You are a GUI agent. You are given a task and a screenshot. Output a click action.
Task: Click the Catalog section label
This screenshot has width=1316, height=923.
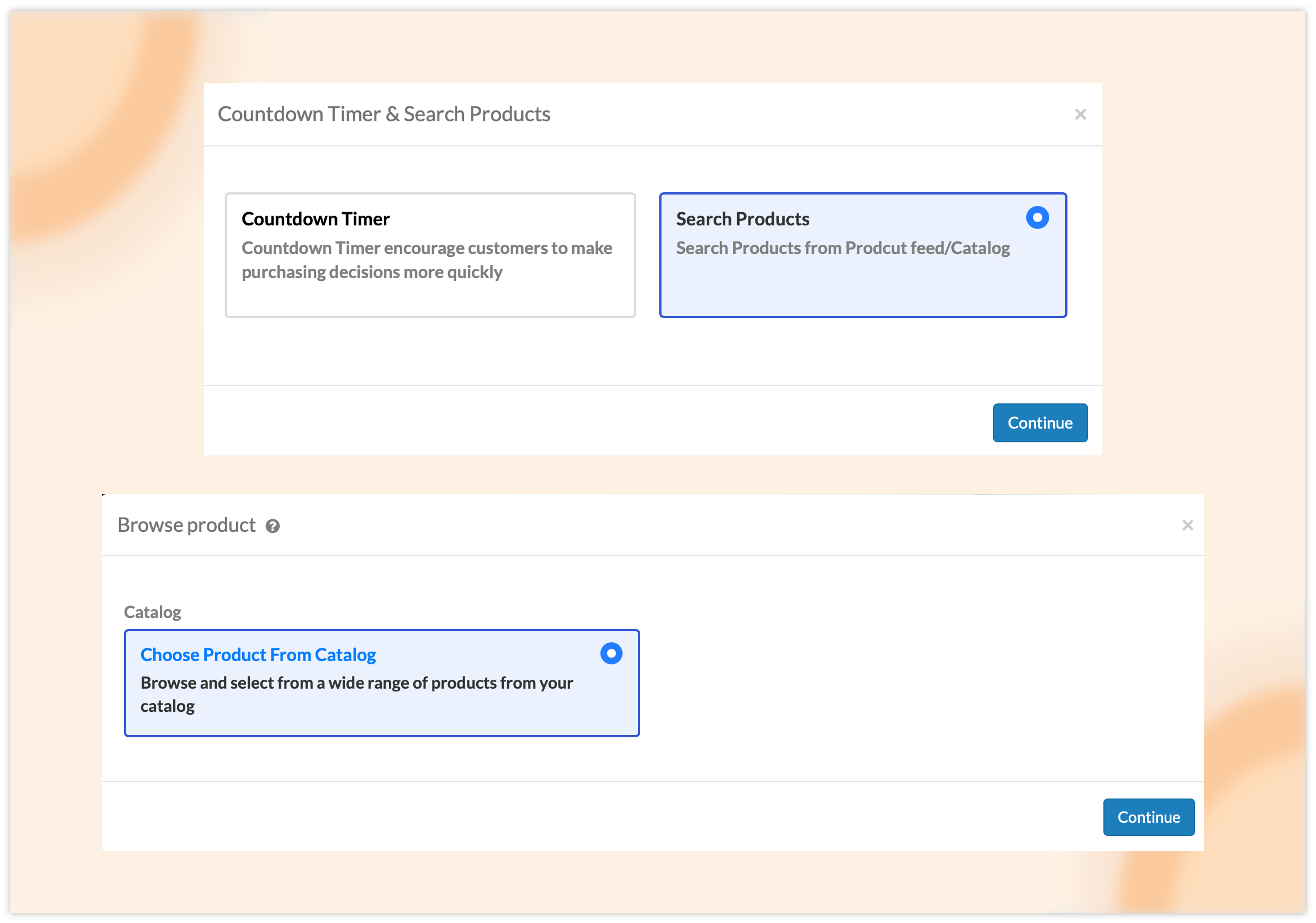[152, 612]
